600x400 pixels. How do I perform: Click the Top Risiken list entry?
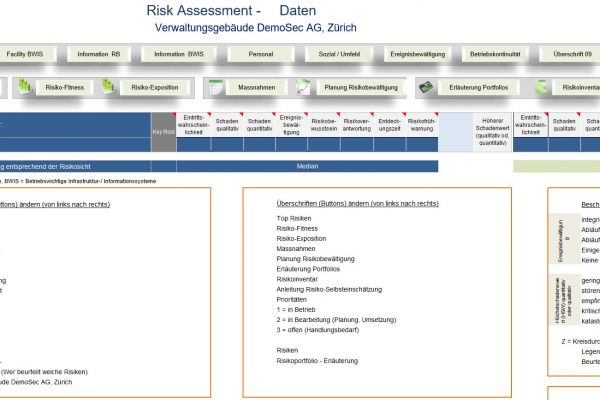(296, 217)
